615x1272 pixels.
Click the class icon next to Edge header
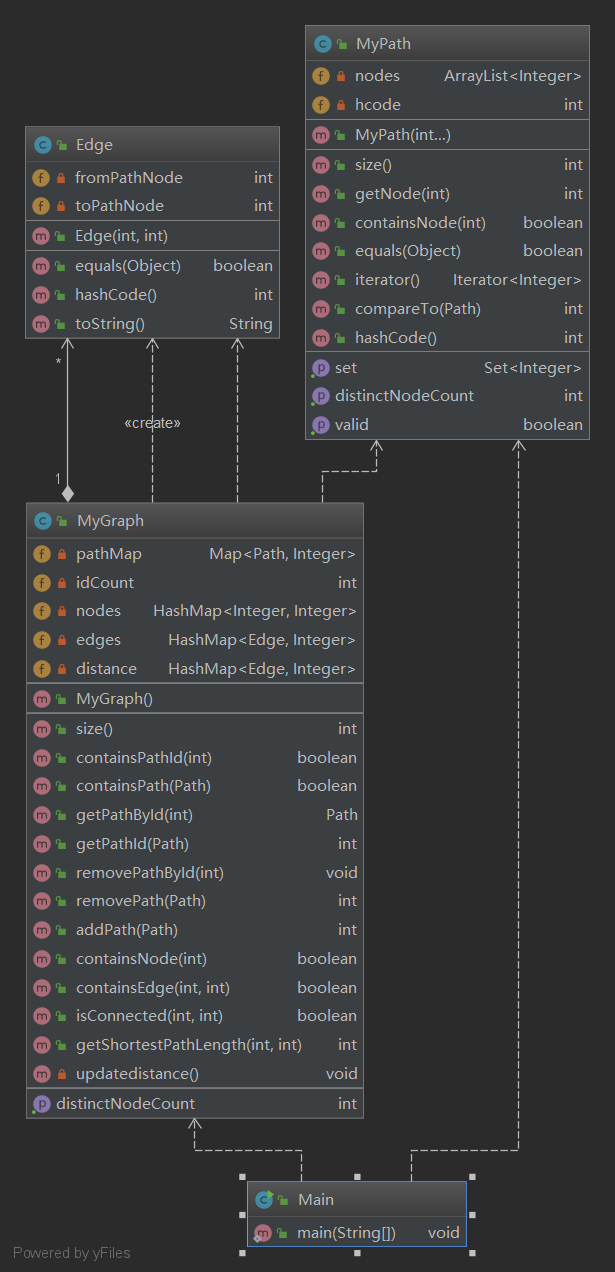coord(42,145)
